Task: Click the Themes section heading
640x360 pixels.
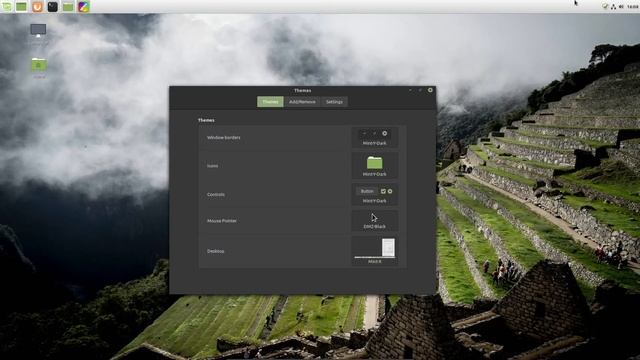Action: (206, 120)
